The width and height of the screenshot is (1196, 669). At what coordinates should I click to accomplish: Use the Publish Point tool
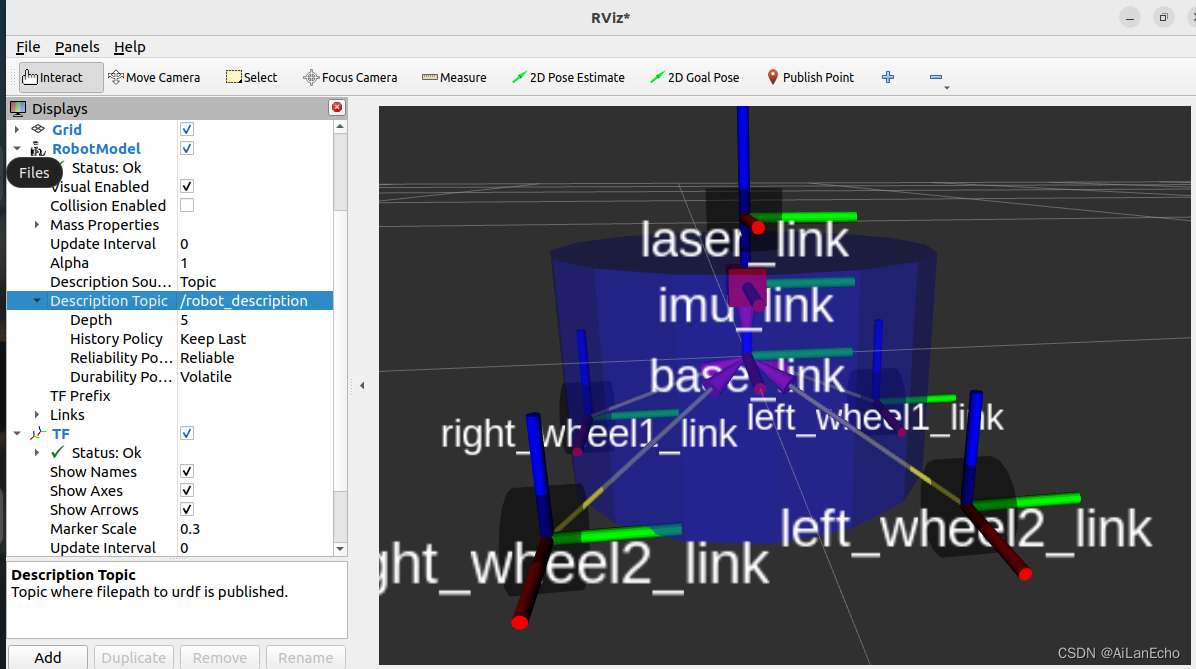[810, 77]
